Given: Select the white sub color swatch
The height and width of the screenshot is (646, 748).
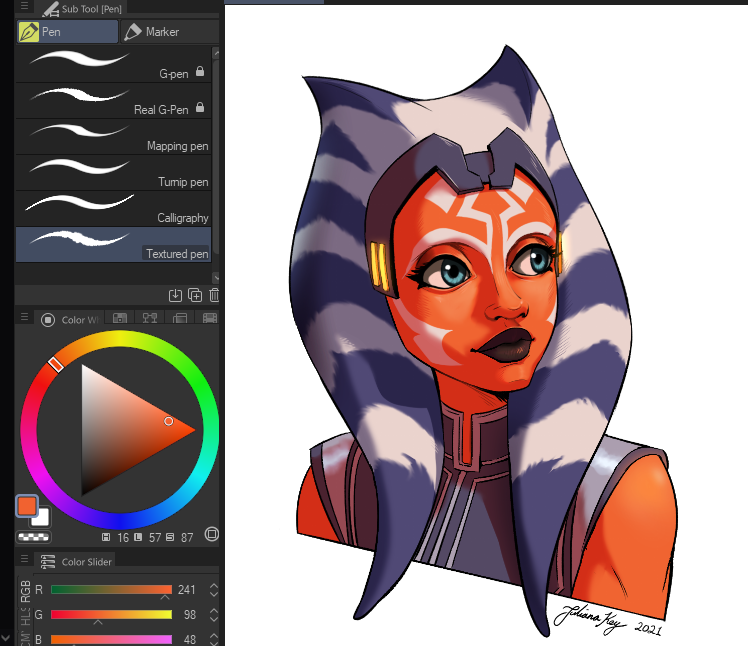Looking at the screenshot, I should 42,518.
